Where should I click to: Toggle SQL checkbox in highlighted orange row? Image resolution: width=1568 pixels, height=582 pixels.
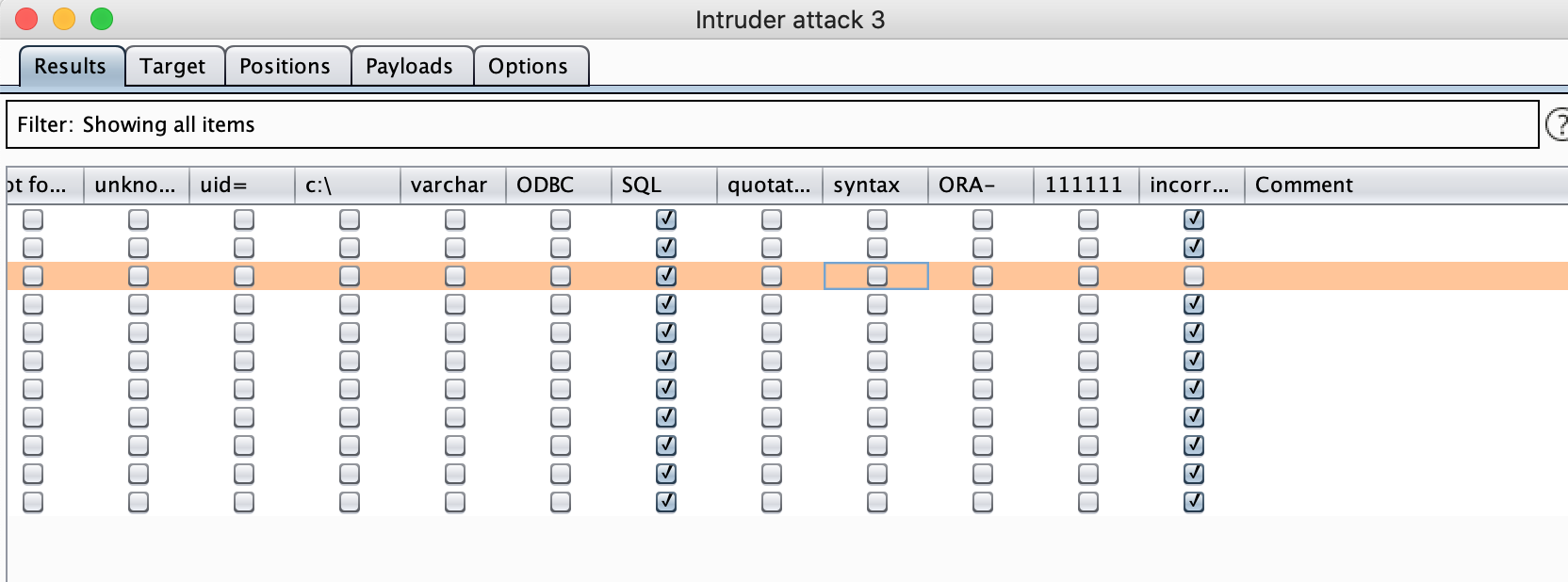[666, 276]
